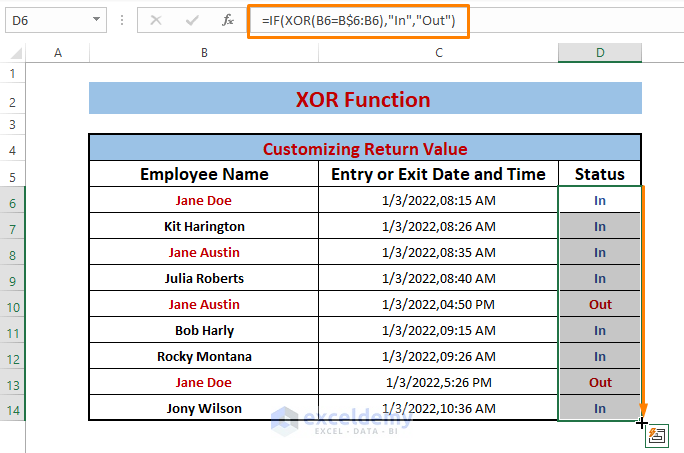
Task: Click the XOR Function title cell
Action: click(x=365, y=99)
